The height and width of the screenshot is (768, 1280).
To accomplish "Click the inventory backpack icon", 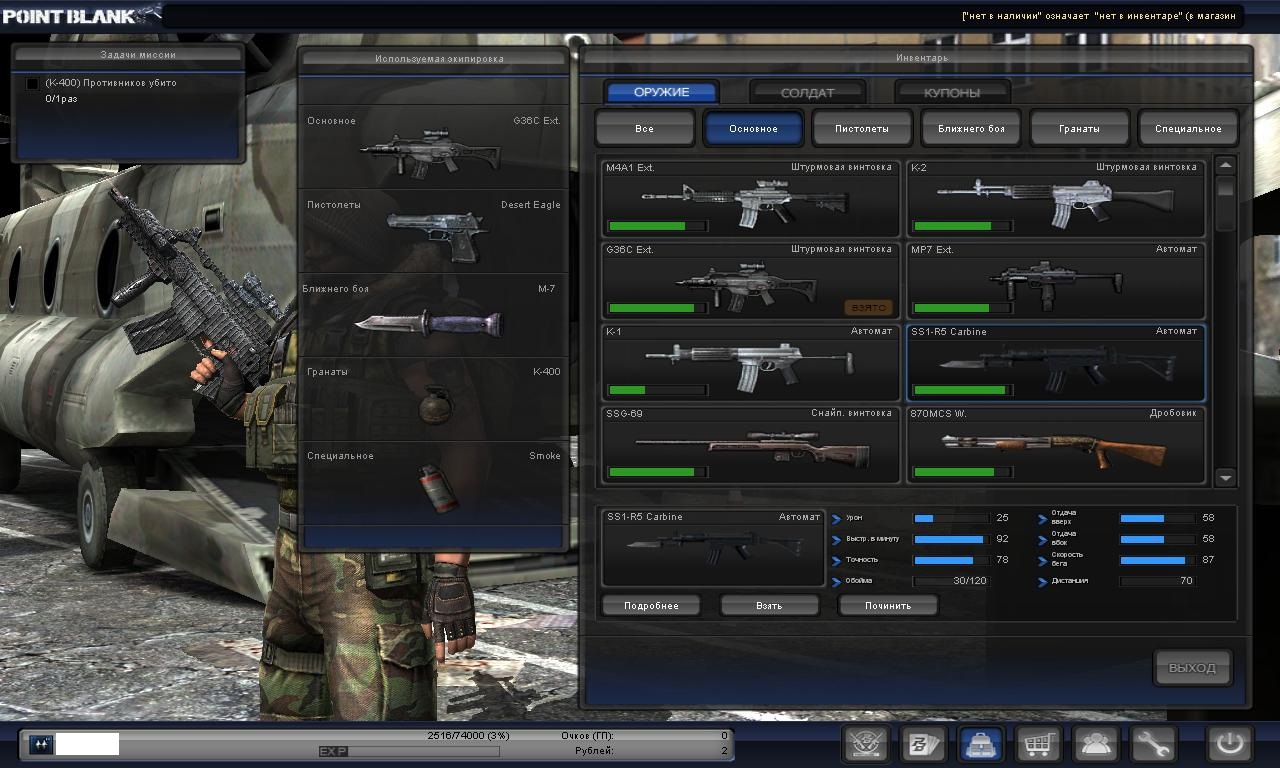I will click(981, 744).
